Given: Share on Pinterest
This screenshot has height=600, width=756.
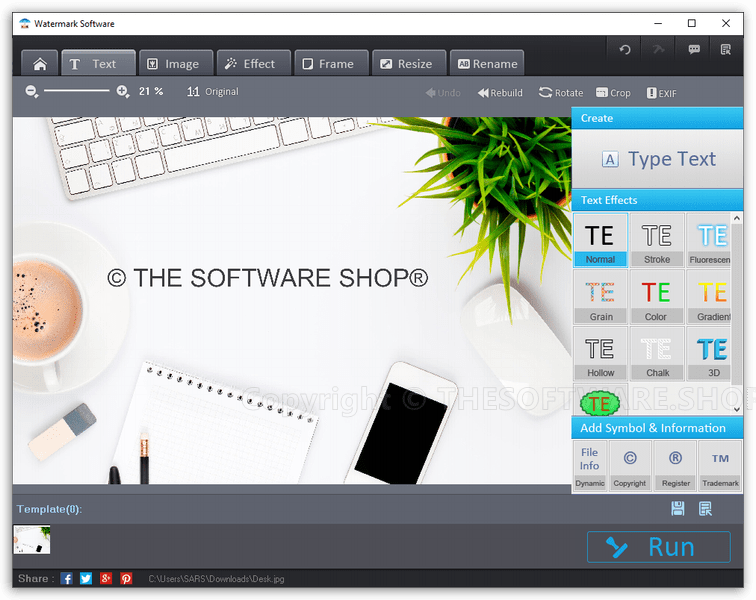Looking at the screenshot, I should pyautogui.click(x=126, y=578).
